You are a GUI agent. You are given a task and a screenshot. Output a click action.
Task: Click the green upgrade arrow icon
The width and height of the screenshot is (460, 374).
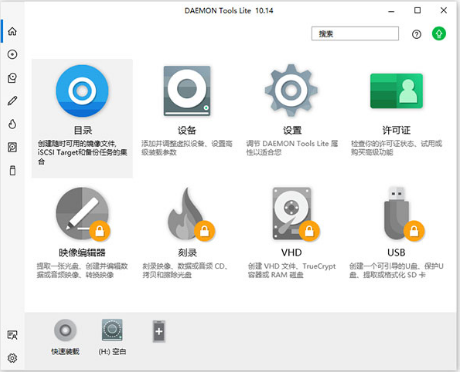click(x=439, y=34)
